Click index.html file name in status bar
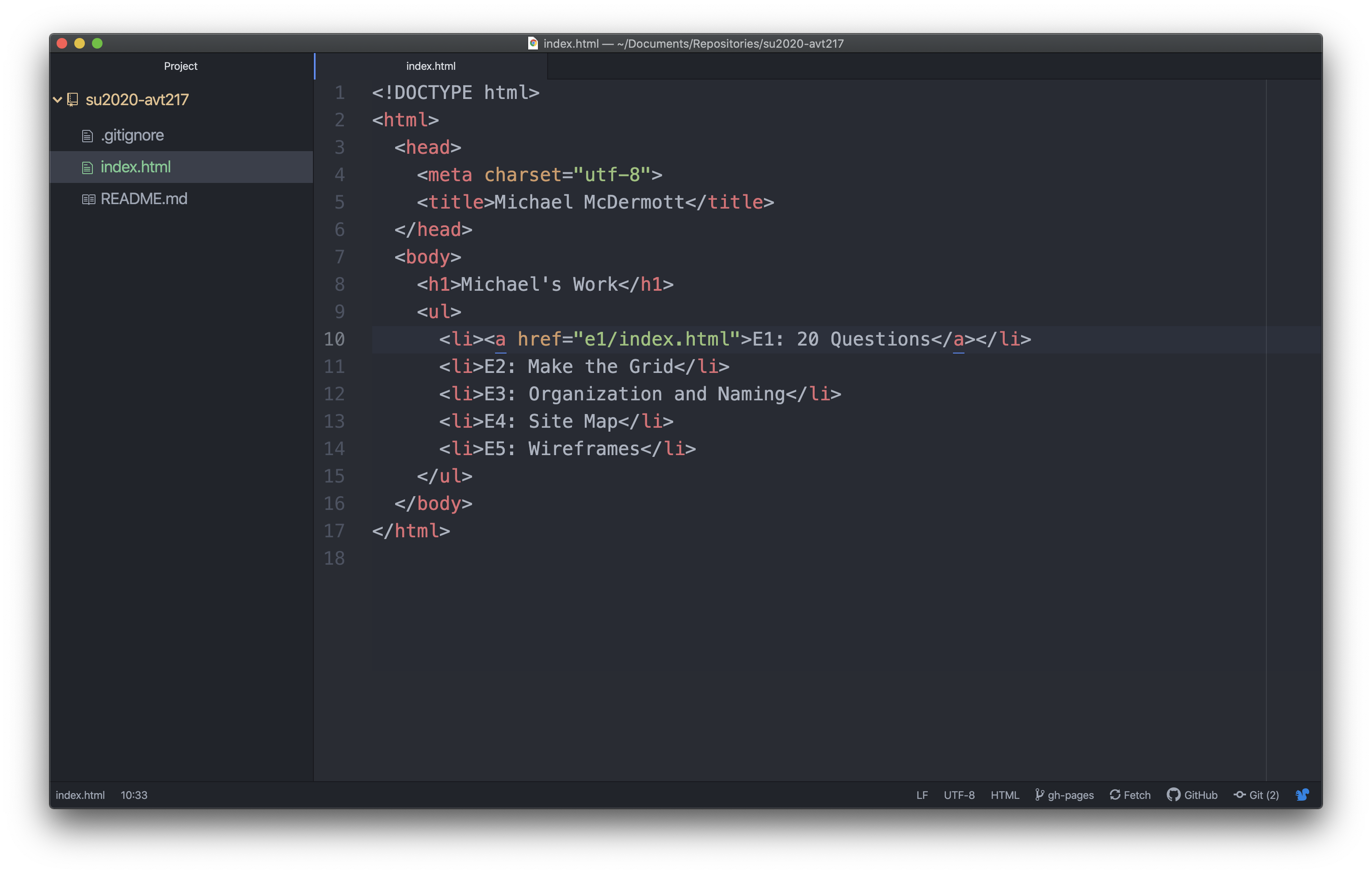Screen dimensions: 1372x874 click(80, 795)
